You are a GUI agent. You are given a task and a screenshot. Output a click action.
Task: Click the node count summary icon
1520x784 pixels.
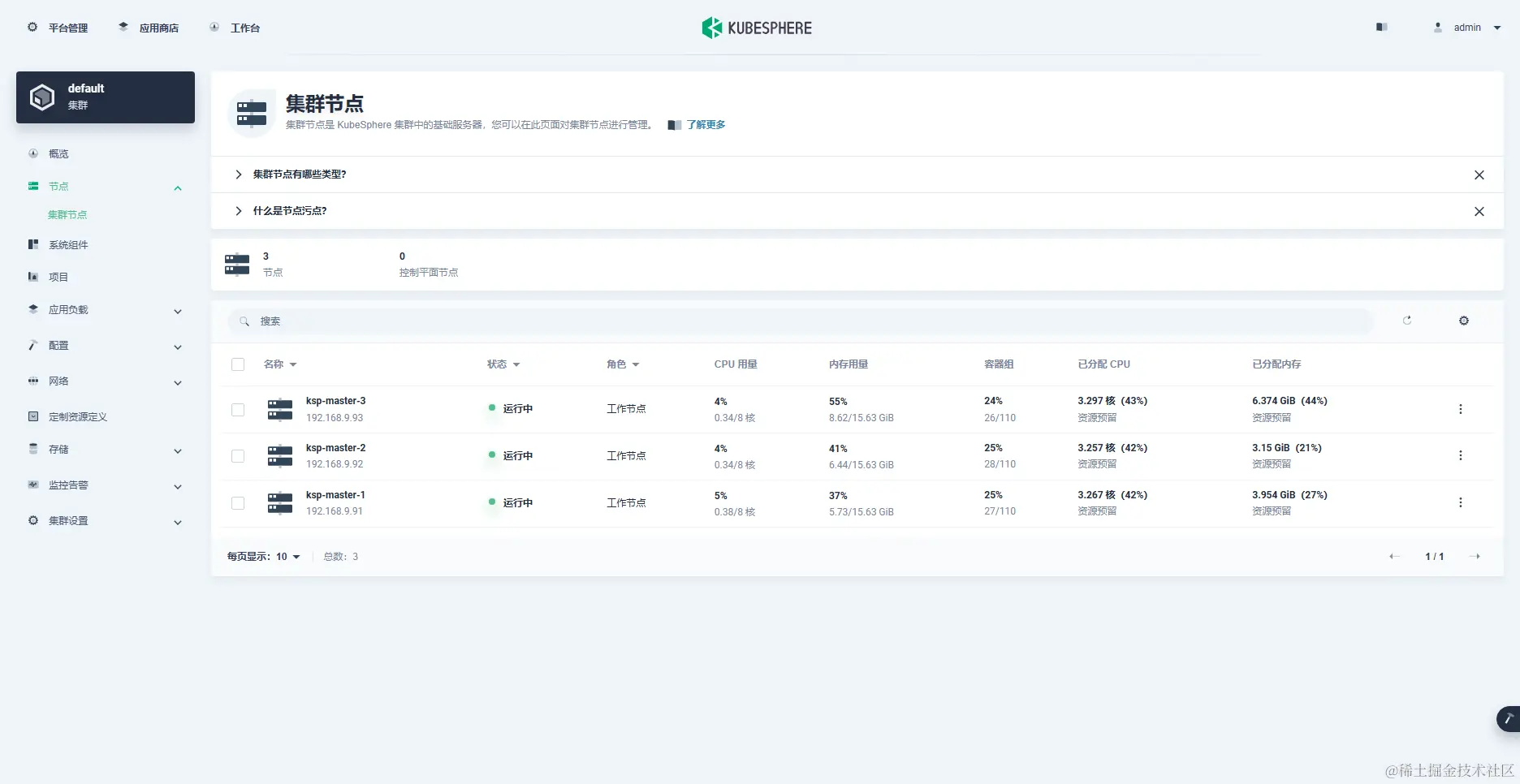click(237, 265)
